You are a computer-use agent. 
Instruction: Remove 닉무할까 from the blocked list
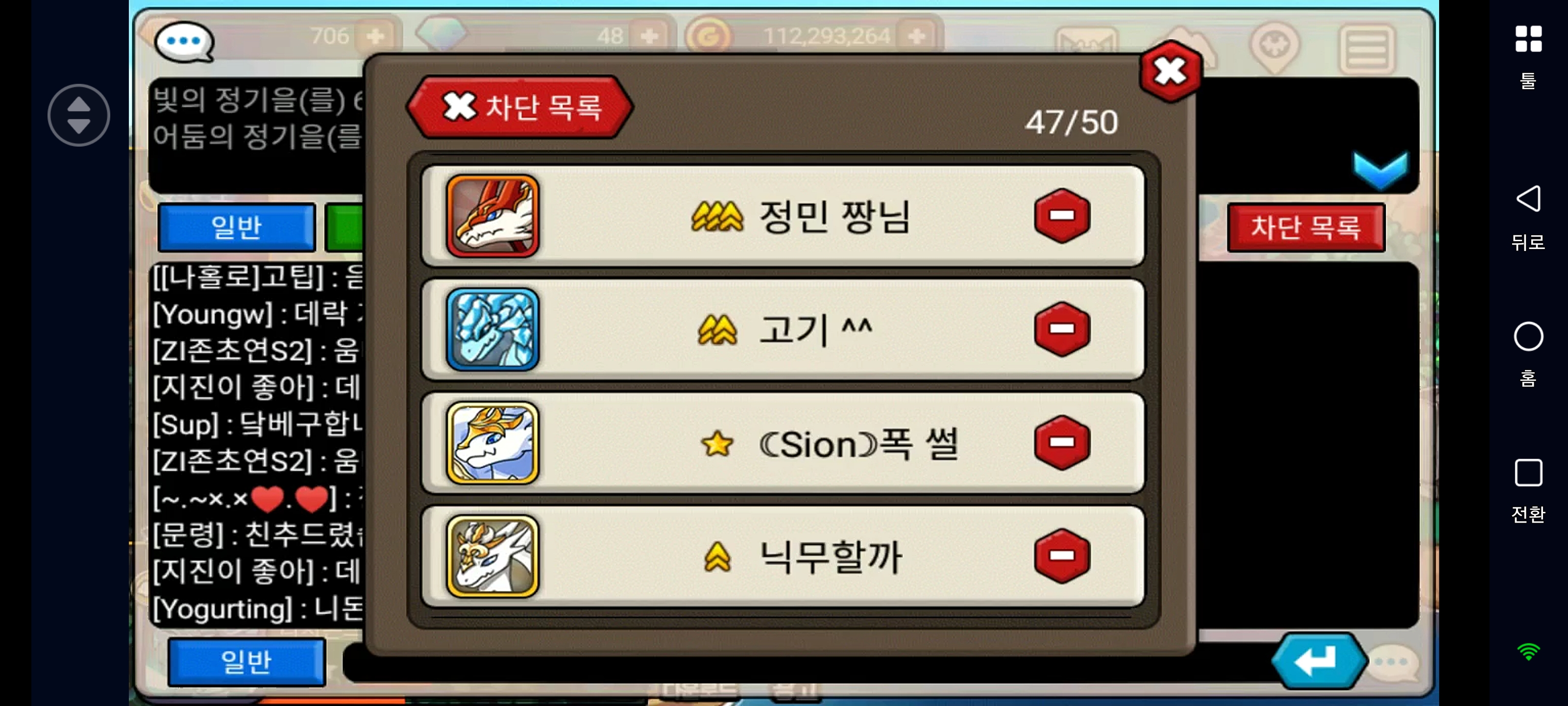[1061, 555]
